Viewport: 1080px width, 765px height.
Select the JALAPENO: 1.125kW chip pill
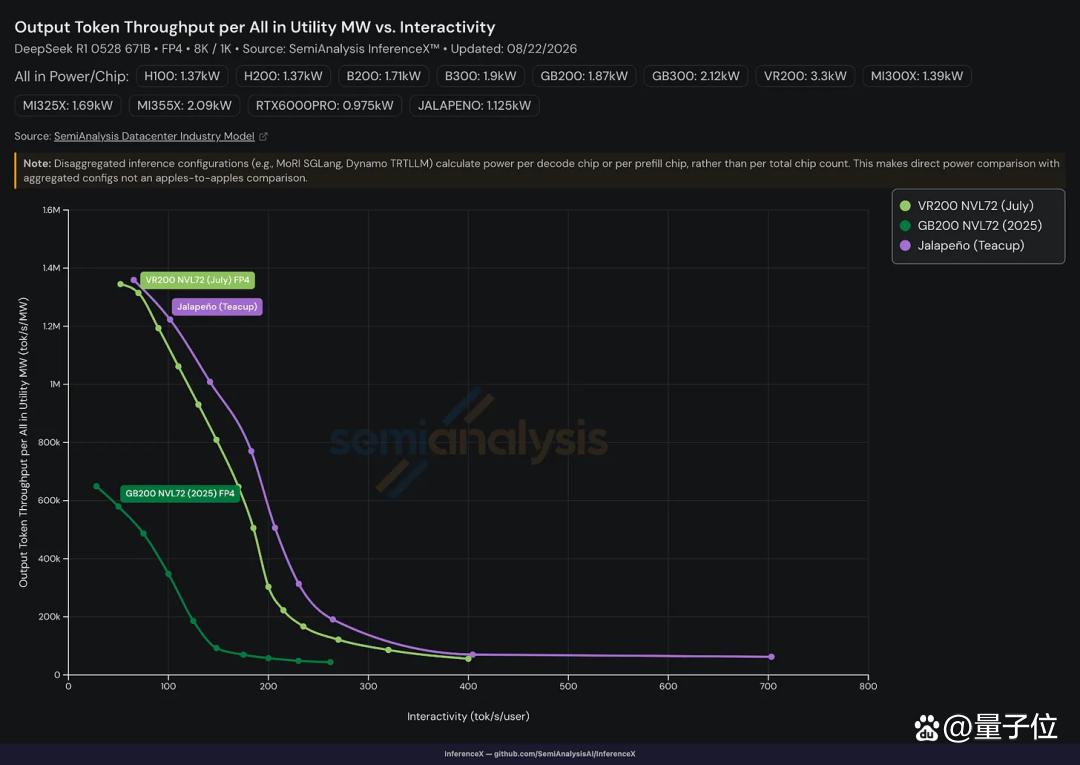475,105
